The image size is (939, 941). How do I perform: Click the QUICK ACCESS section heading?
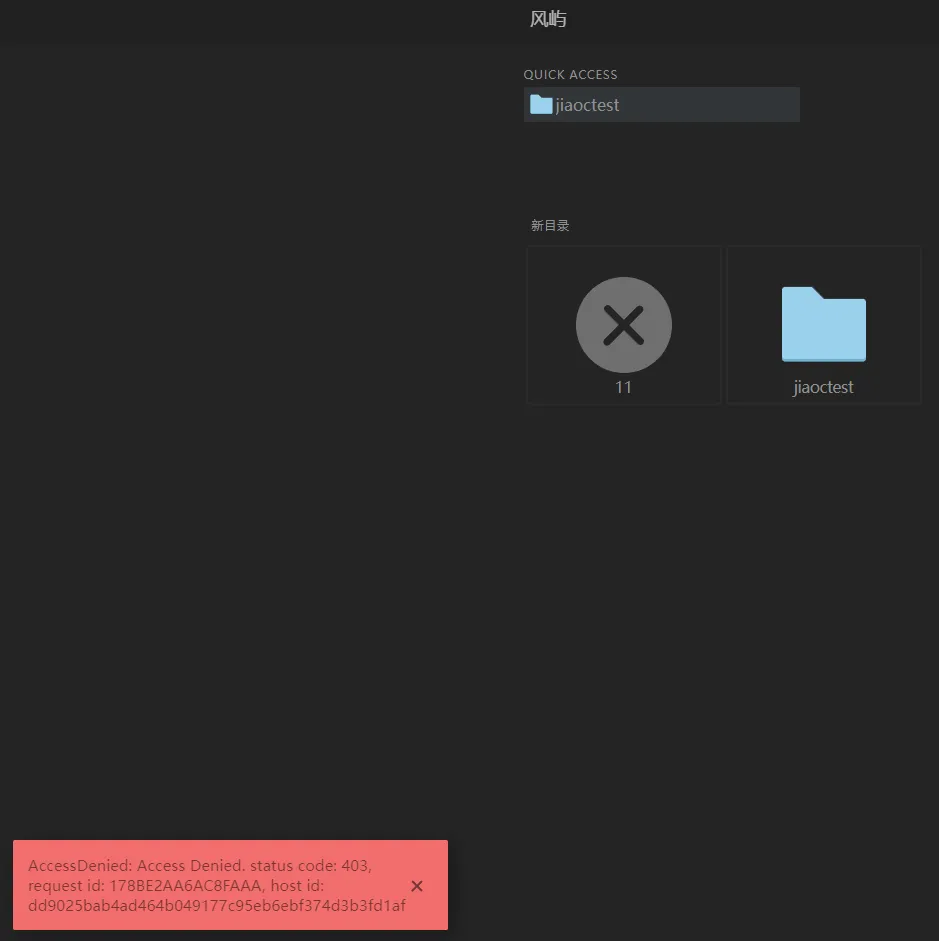coord(570,75)
